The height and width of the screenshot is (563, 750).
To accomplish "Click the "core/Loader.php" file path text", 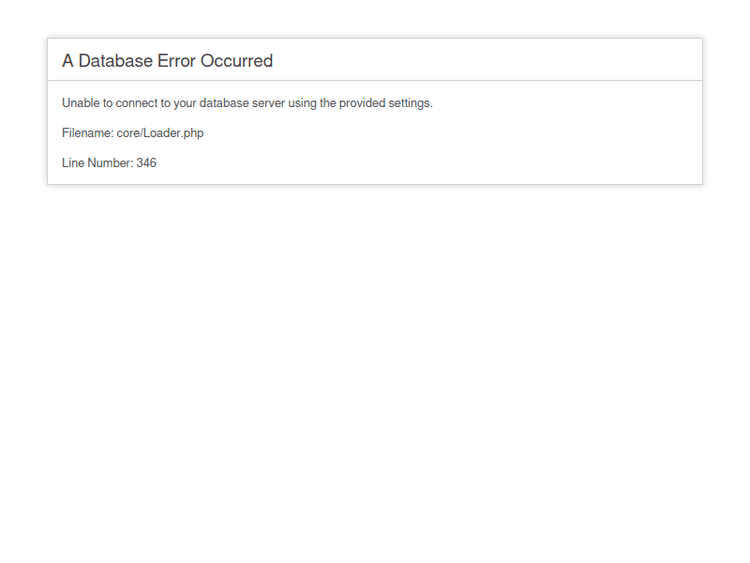I will [x=160, y=133].
